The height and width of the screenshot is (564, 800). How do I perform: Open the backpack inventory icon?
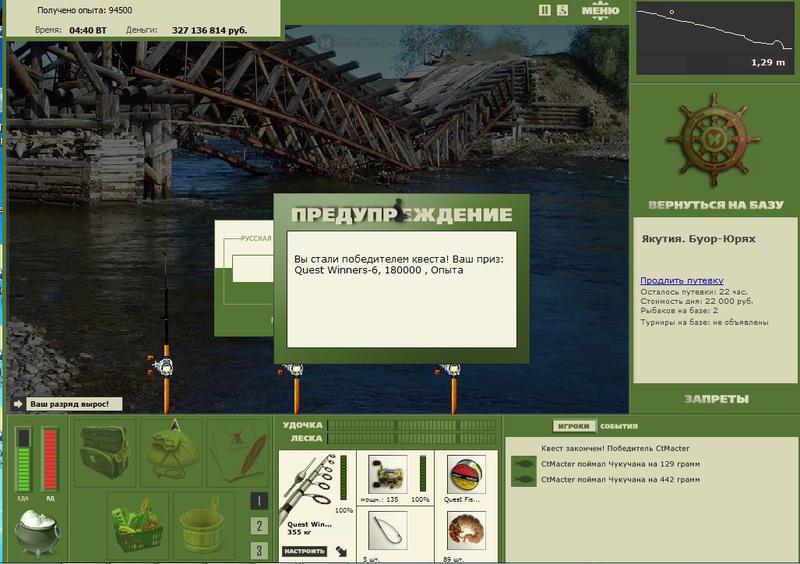(x=105, y=452)
